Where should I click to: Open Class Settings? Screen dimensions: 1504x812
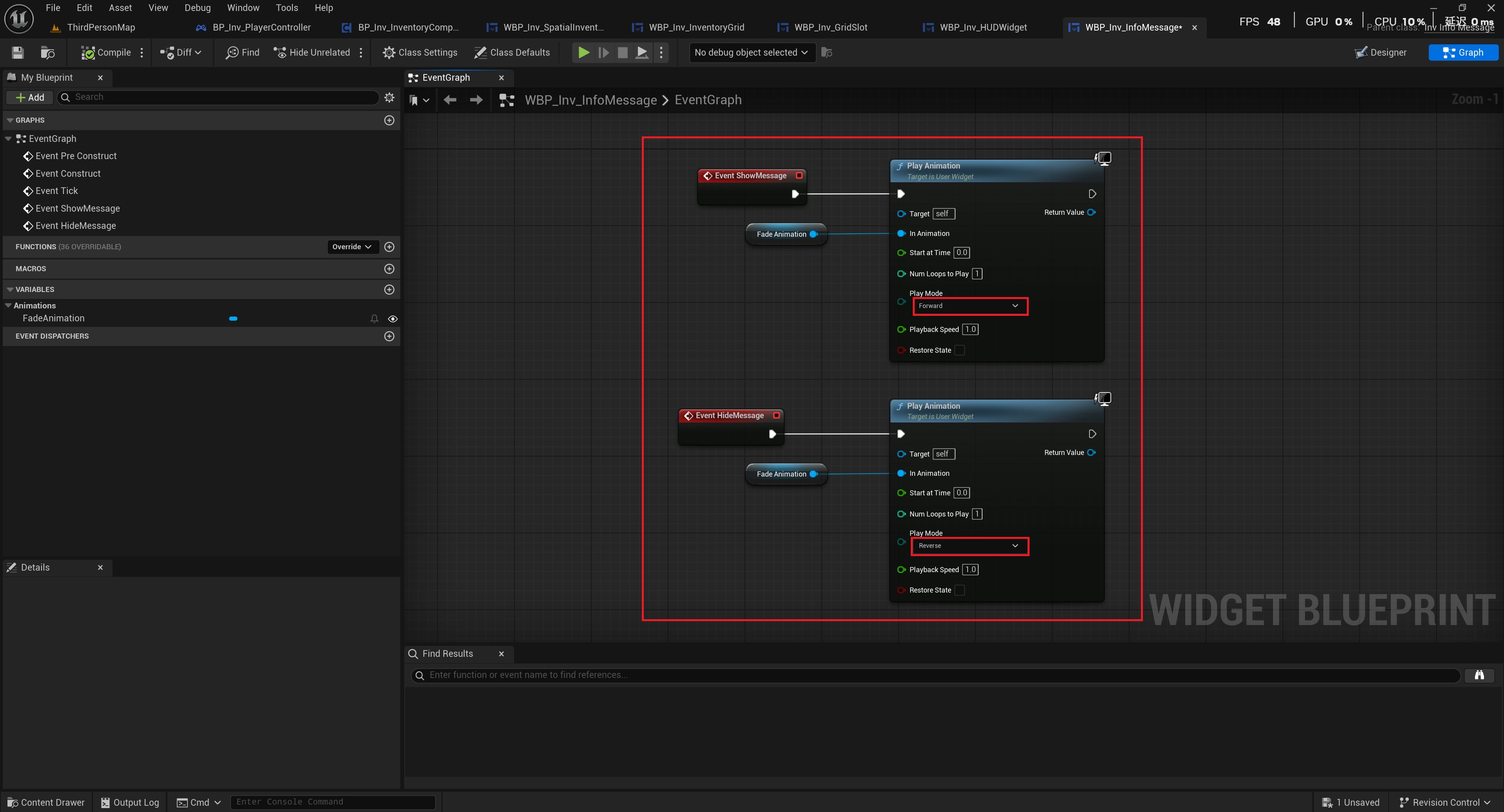[420, 53]
